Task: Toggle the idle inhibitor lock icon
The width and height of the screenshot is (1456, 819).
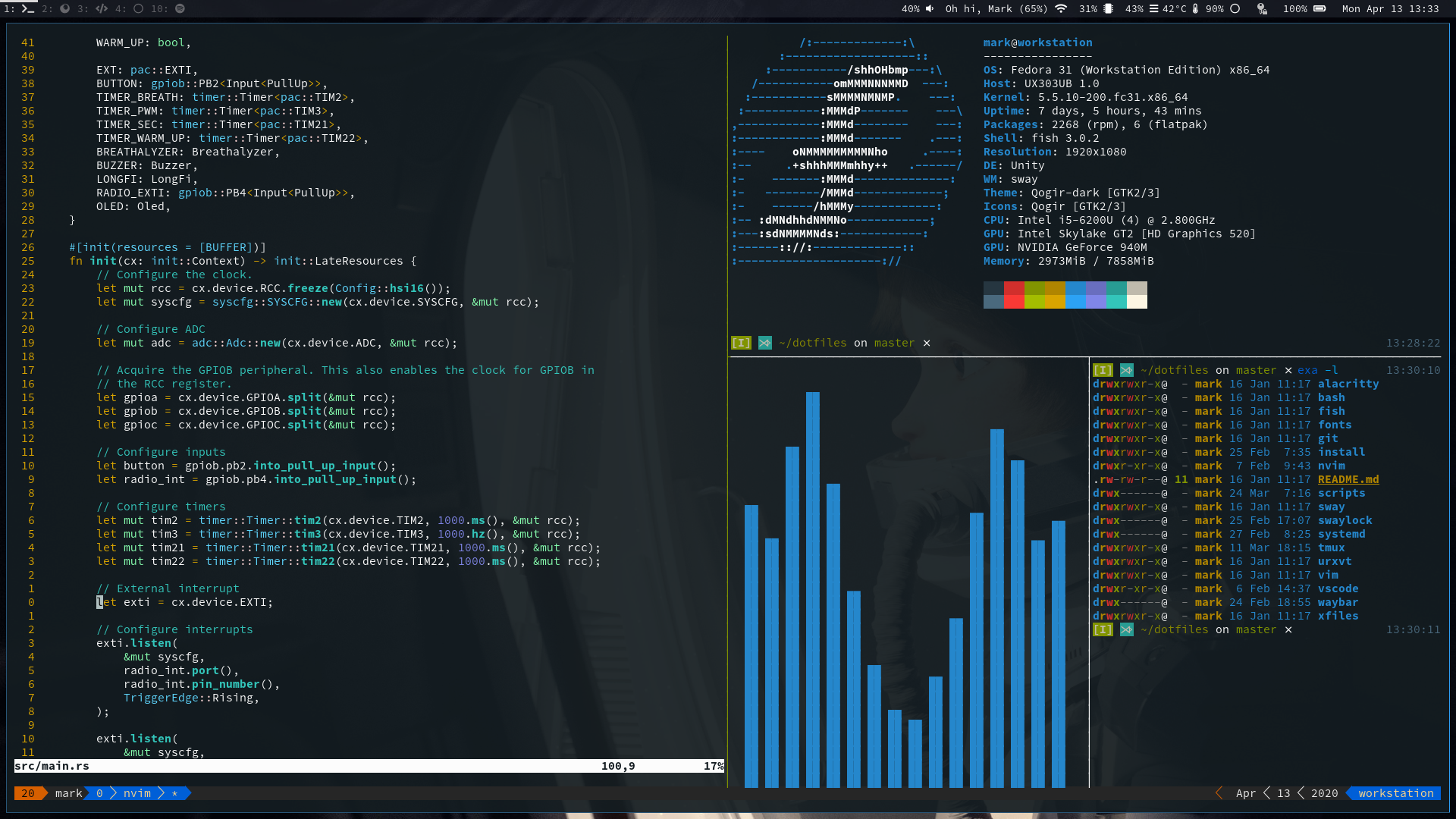Action: click(1262, 9)
